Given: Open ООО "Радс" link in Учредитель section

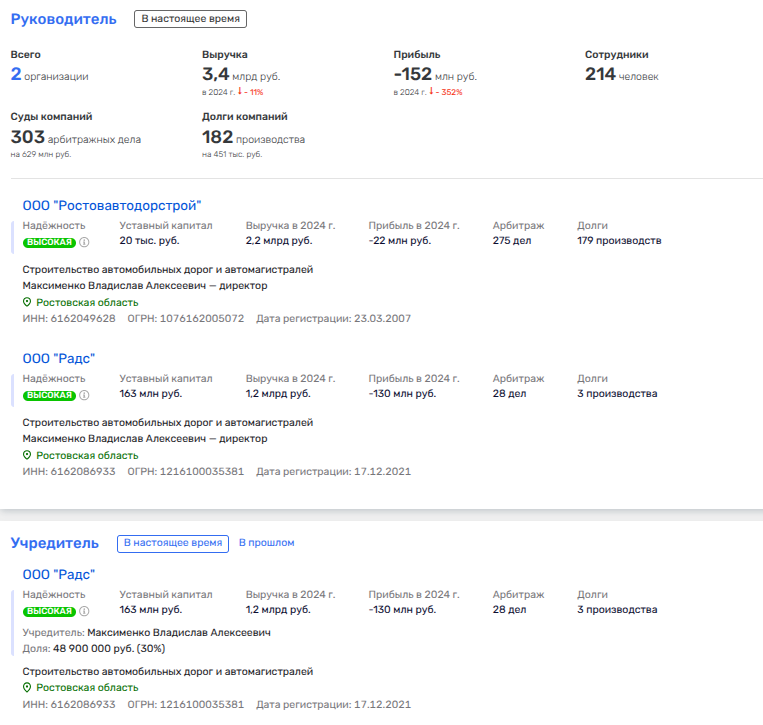Looking at the screenshot, I should pyautogui.click(x=58, y=574).
